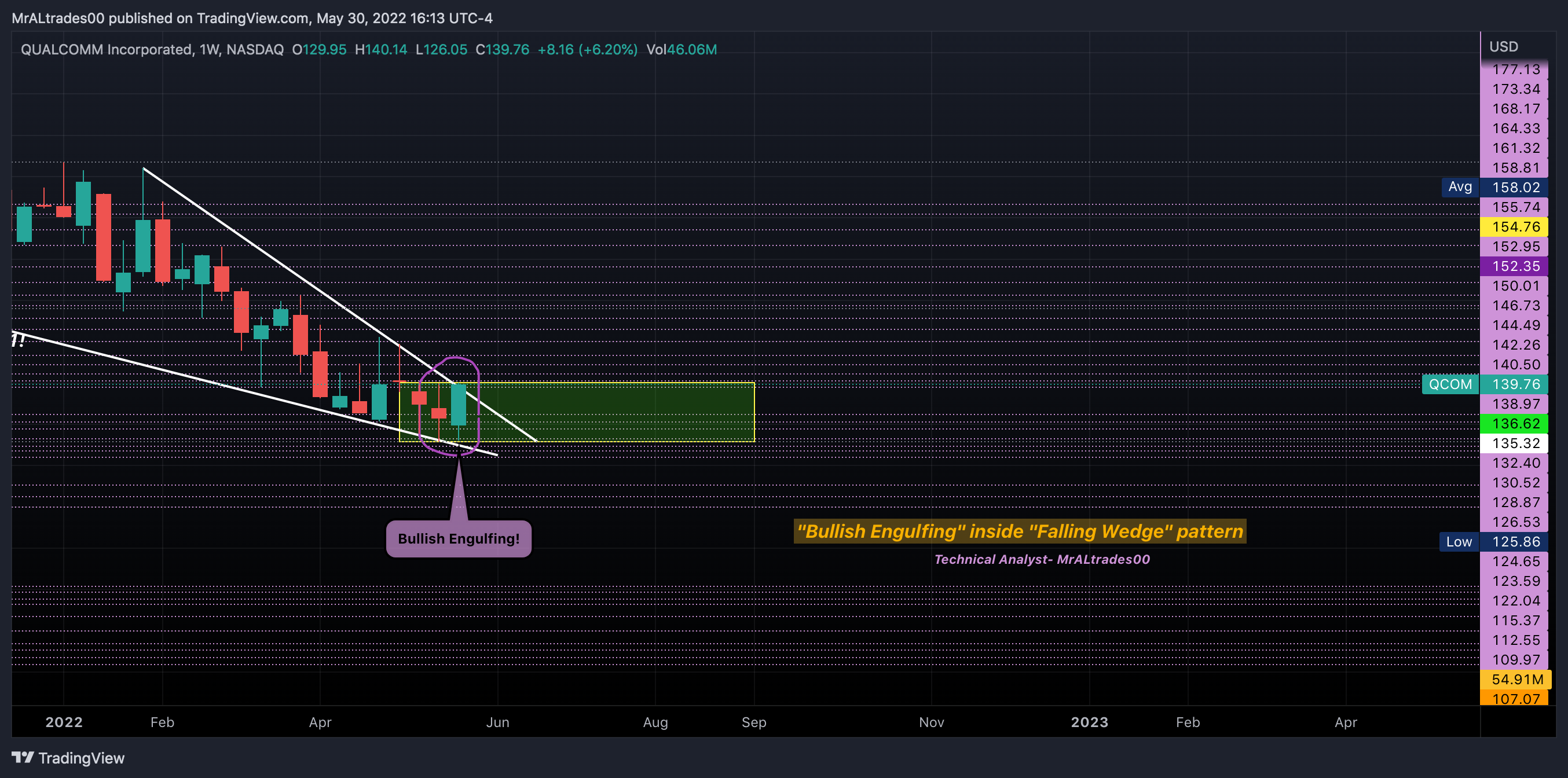The image size is (1568, 778).
Task: Click the published-by header line at top
Action: tap(252, 19)
